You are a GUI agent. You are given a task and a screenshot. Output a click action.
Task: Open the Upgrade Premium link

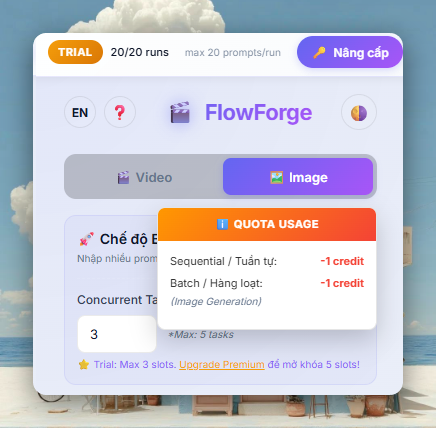click(x=222, y=364)
